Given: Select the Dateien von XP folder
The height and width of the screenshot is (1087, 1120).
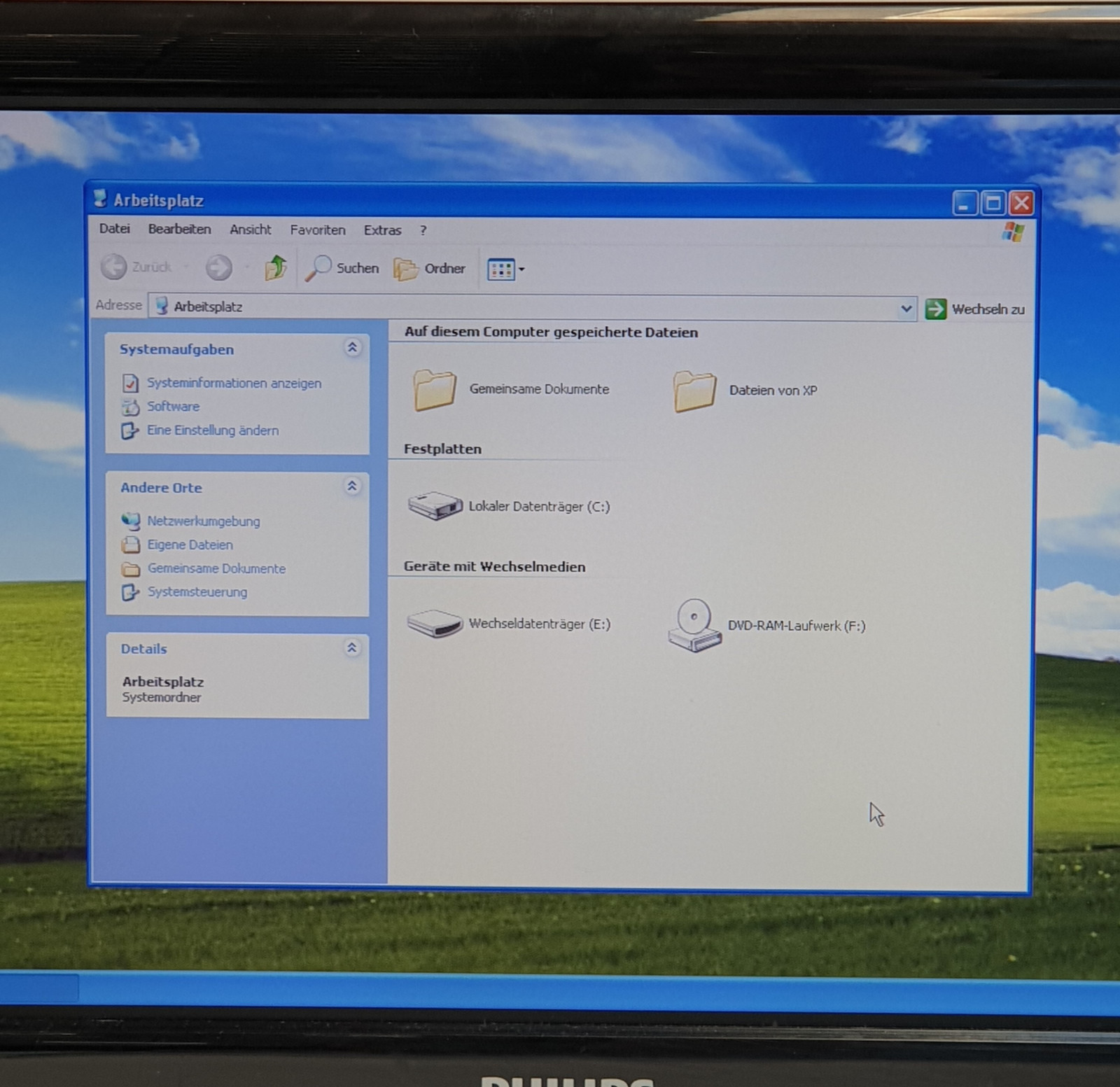Looking at the screenshot, I should click(694, 391).
